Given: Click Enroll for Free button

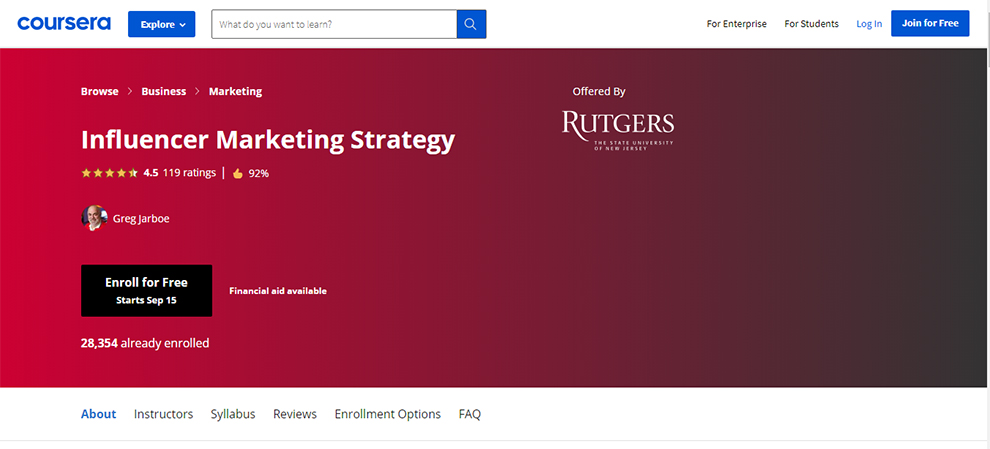Looking at the screenshot, I should point(146,290).
